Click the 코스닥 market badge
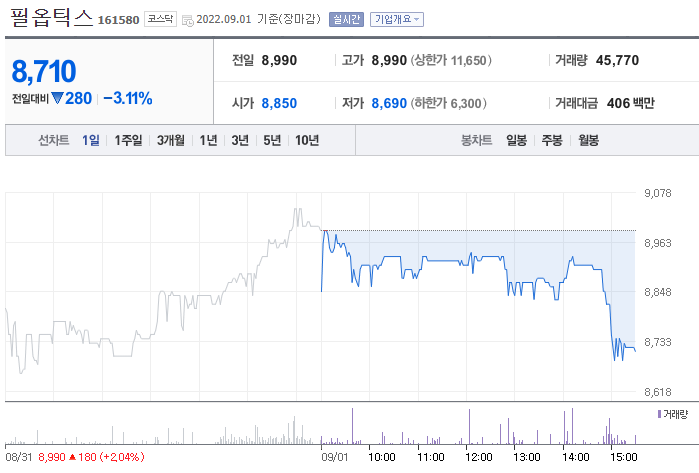 [160, 19]
